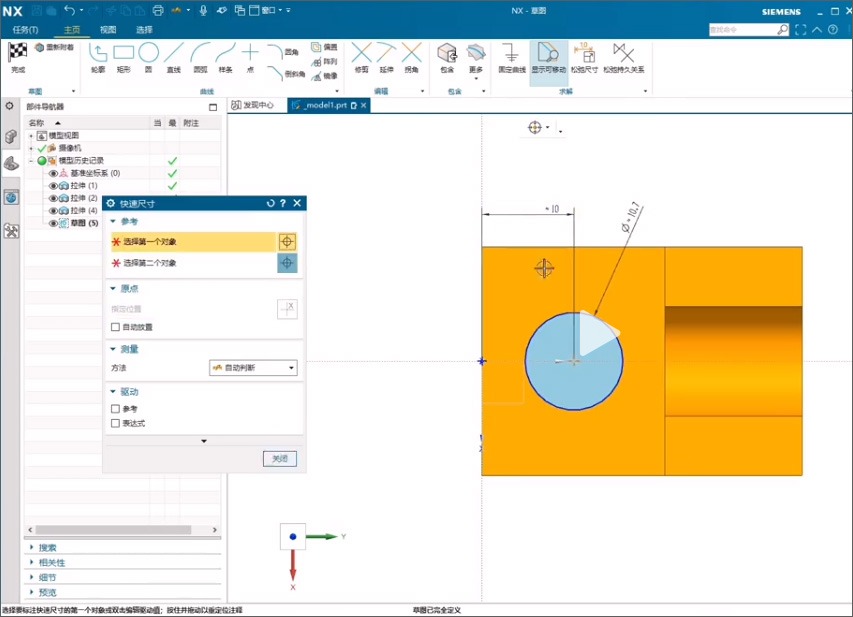Screen dimensions: 853x617
Task: Open the 发现中心 tab
Action: pyautogui.click(x=251, y=105)
